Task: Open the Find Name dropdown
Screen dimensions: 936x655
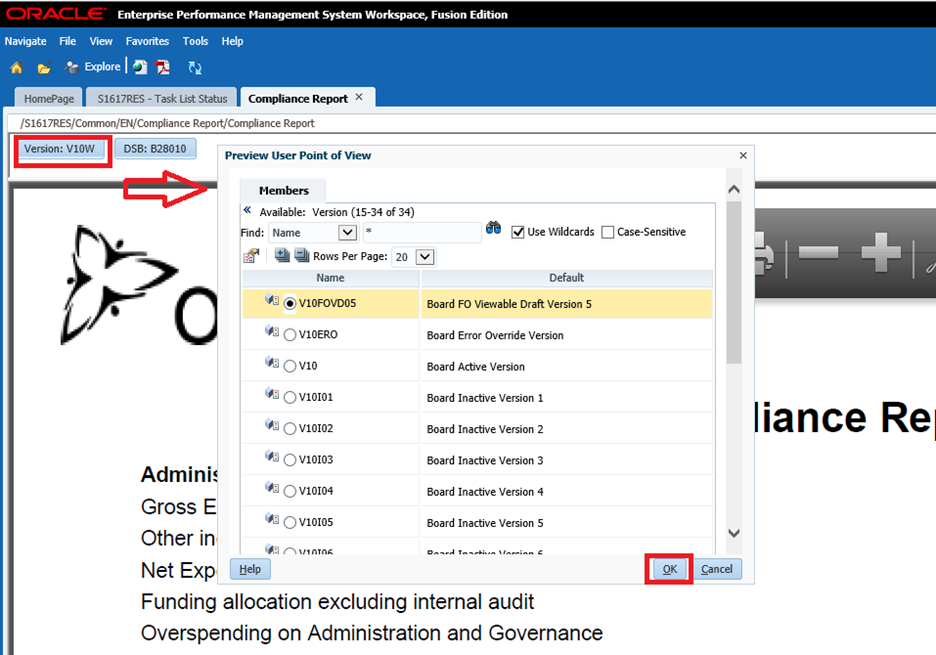Action: 347,232
